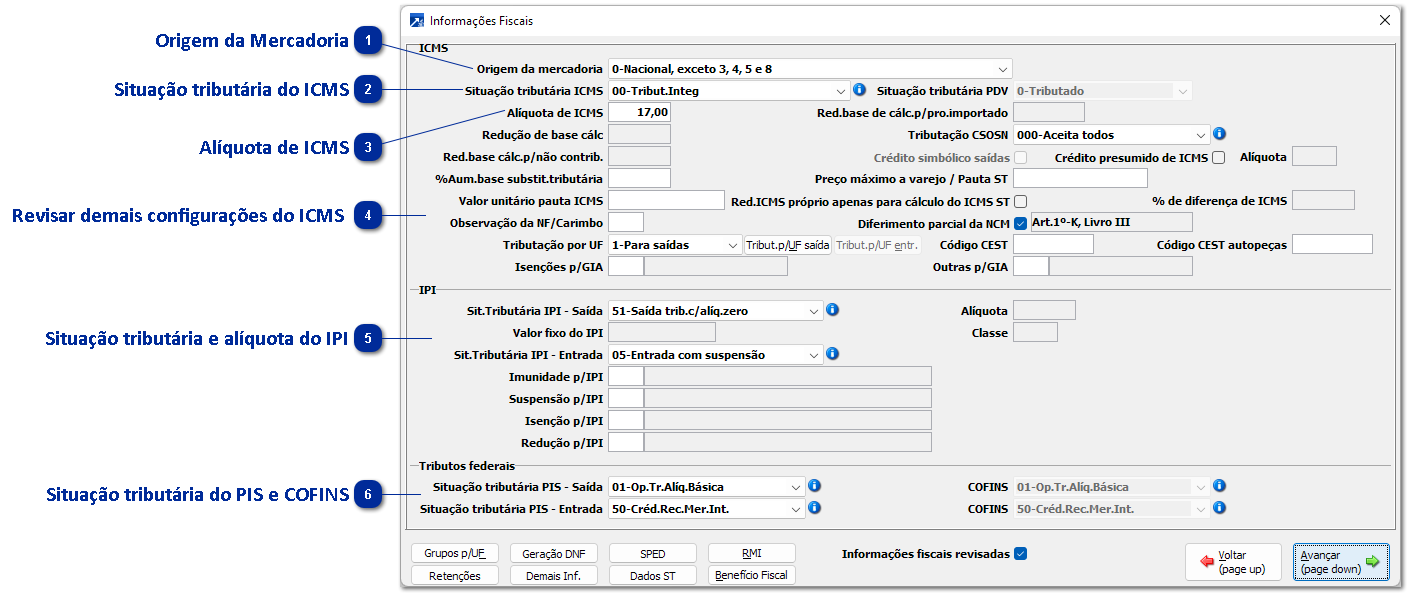
Task: Open Benefício Fiscal settings
Action: (x=752, y=575)
